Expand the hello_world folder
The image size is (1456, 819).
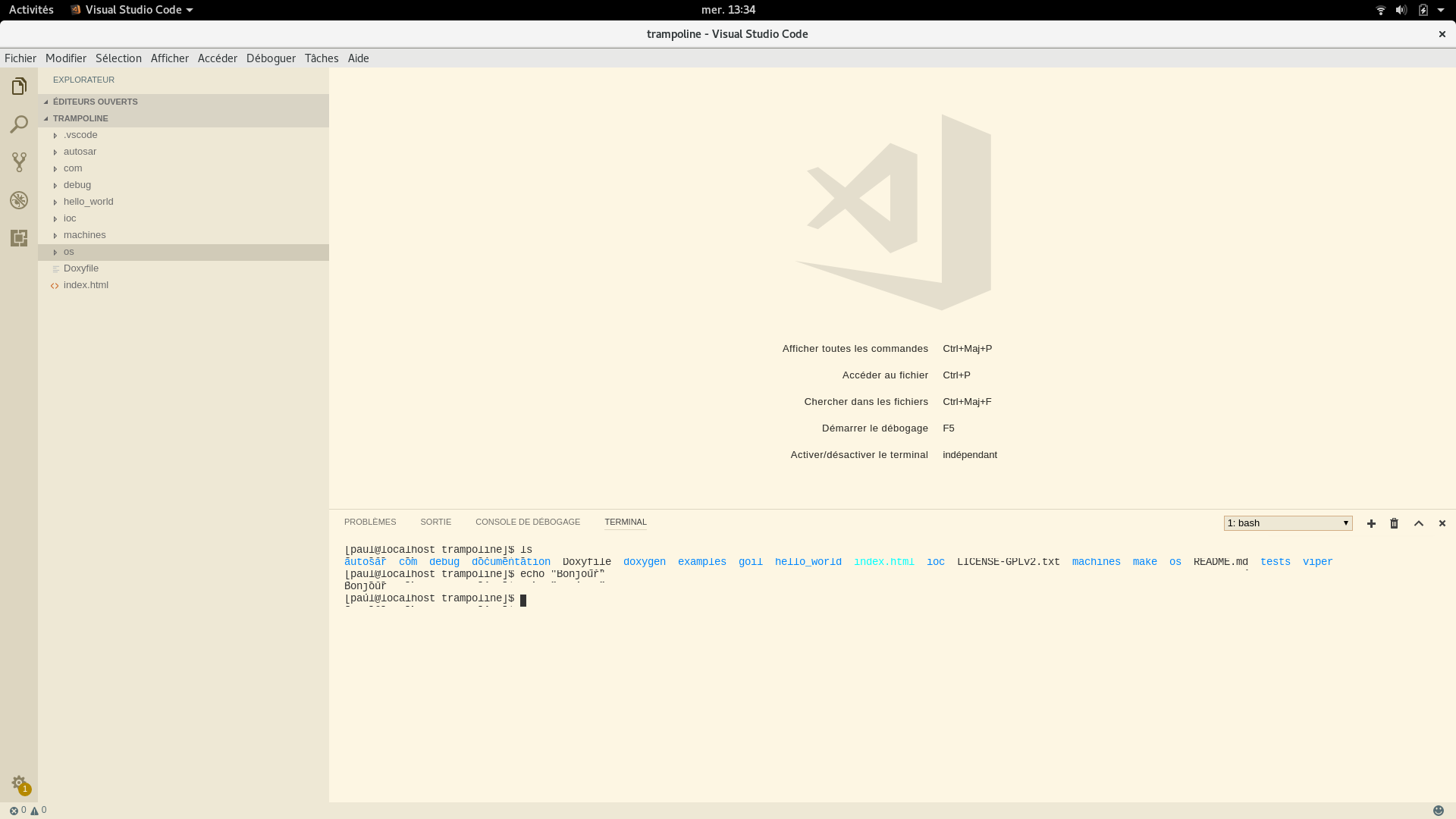(88, 202)
